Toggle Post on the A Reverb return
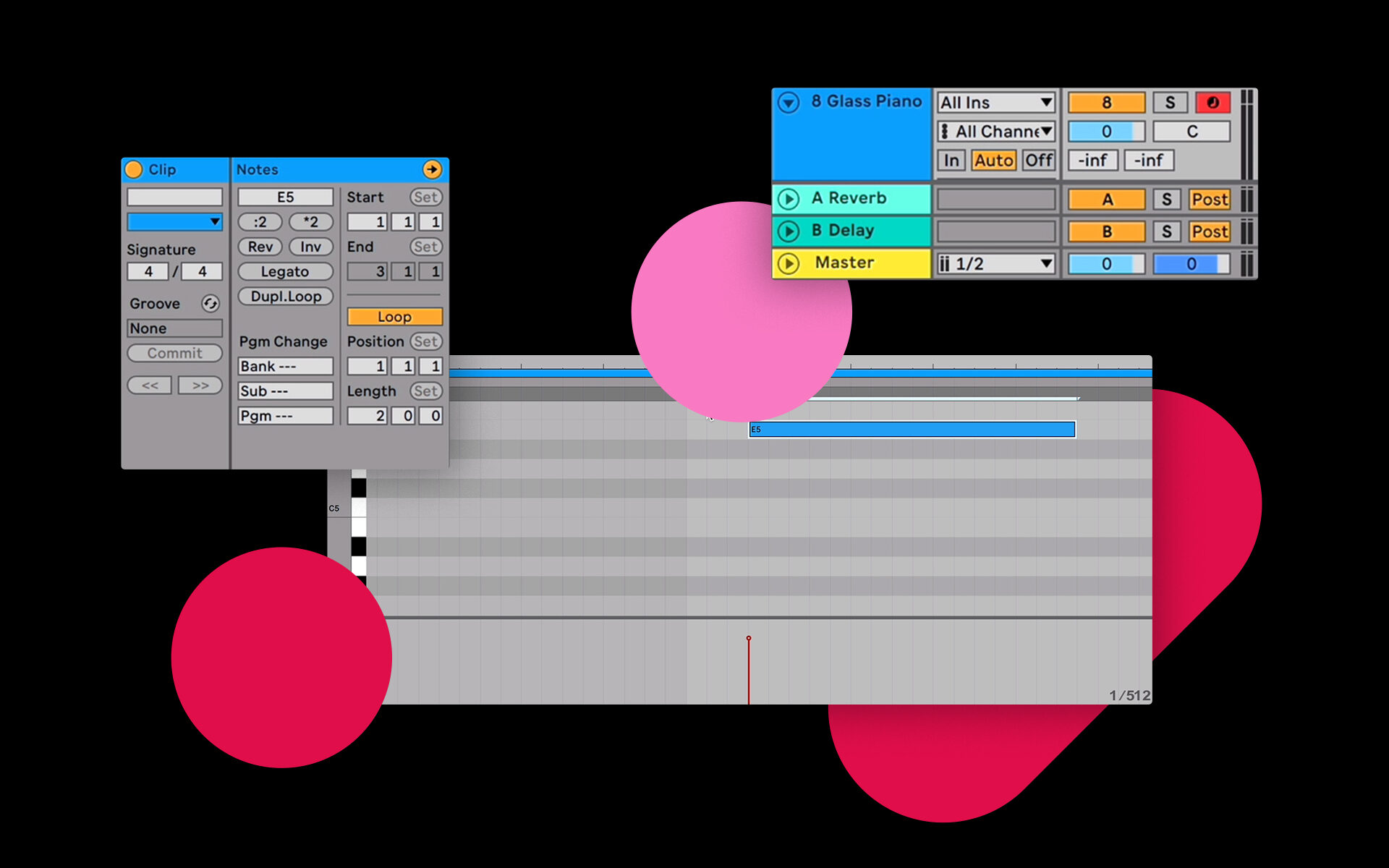 [1209, 199]
